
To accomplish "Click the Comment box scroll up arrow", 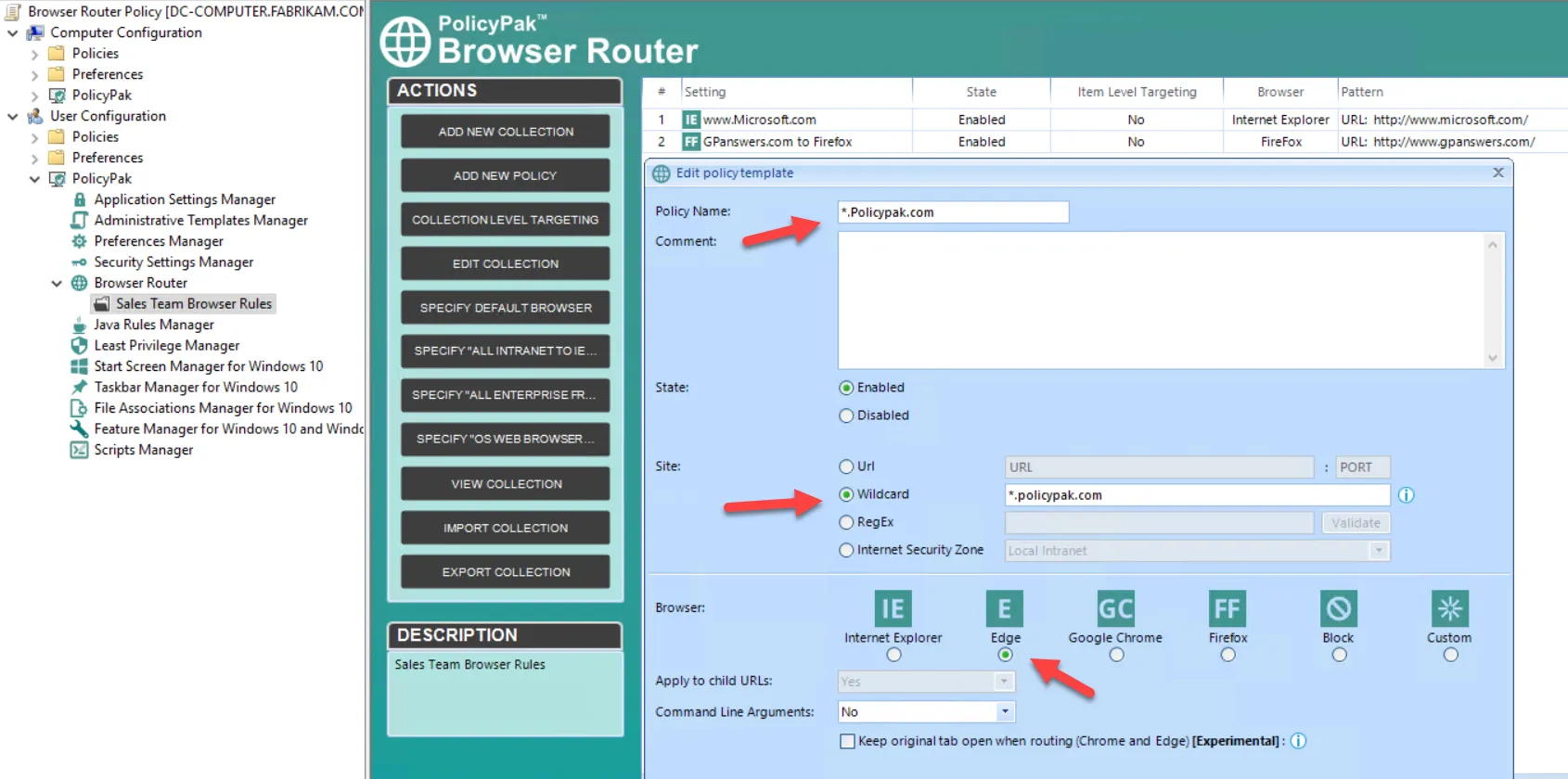I will pyautogui.click(x=1493, y=245).
